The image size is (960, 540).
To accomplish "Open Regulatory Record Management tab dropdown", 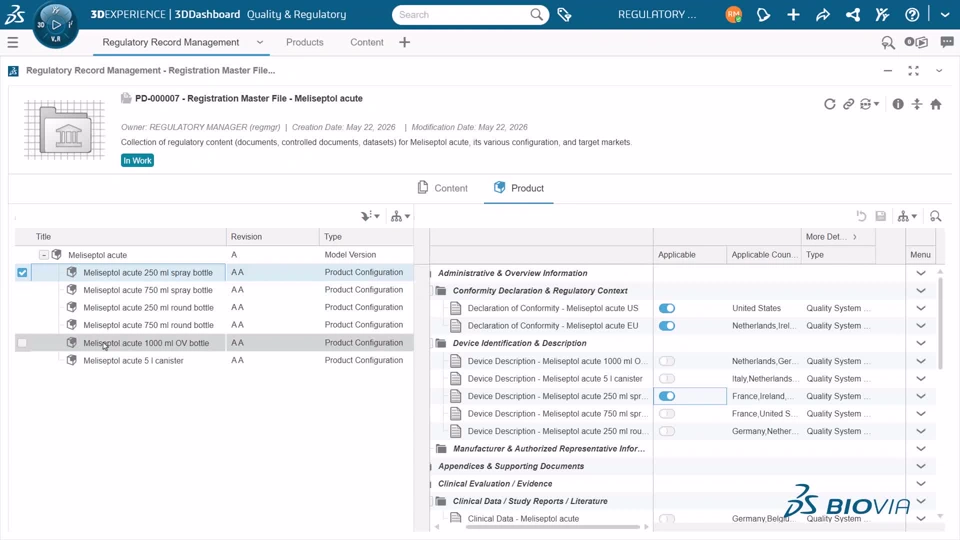I will click(x=260, y=42).
